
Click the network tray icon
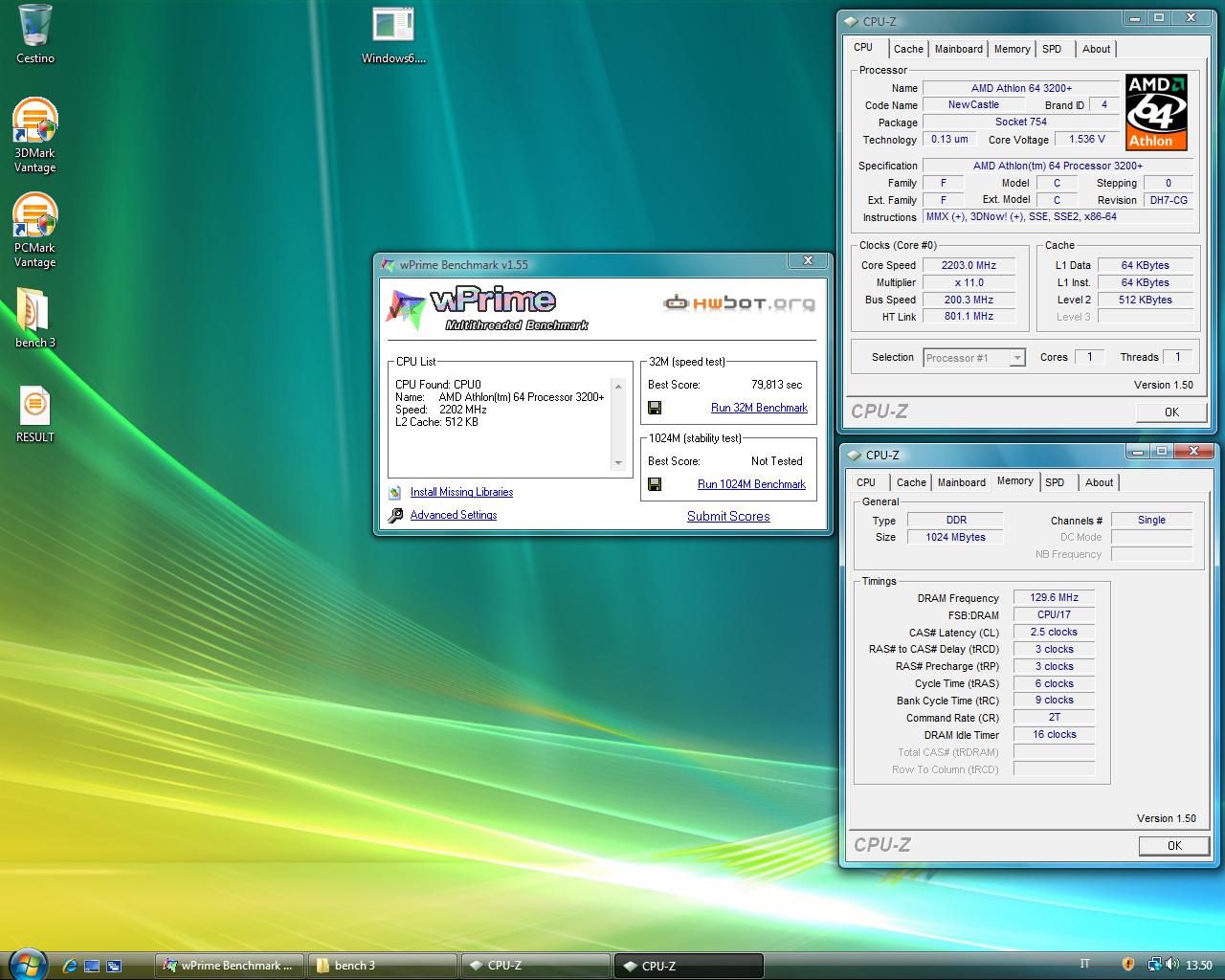point(1154,965)
